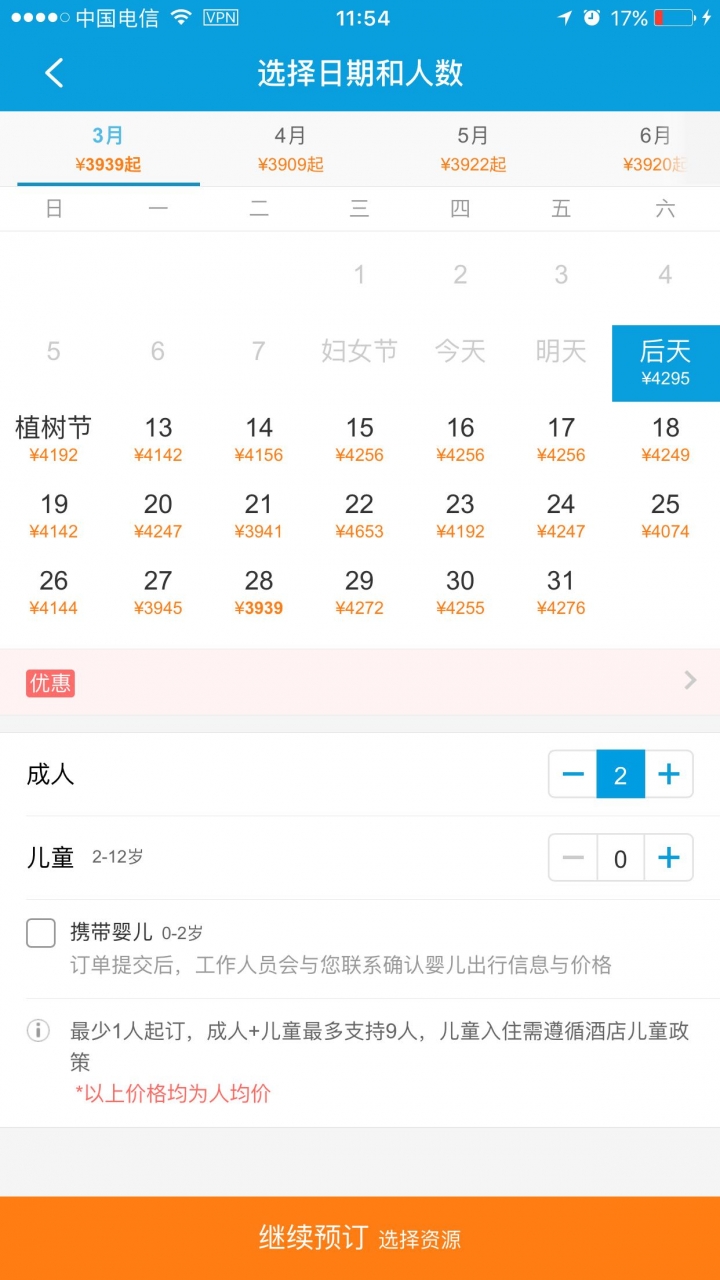Image resolution: width=720 pixels, height=1280 pixels.
Task: Select the 3月 month tab
Action: [108, 148]
